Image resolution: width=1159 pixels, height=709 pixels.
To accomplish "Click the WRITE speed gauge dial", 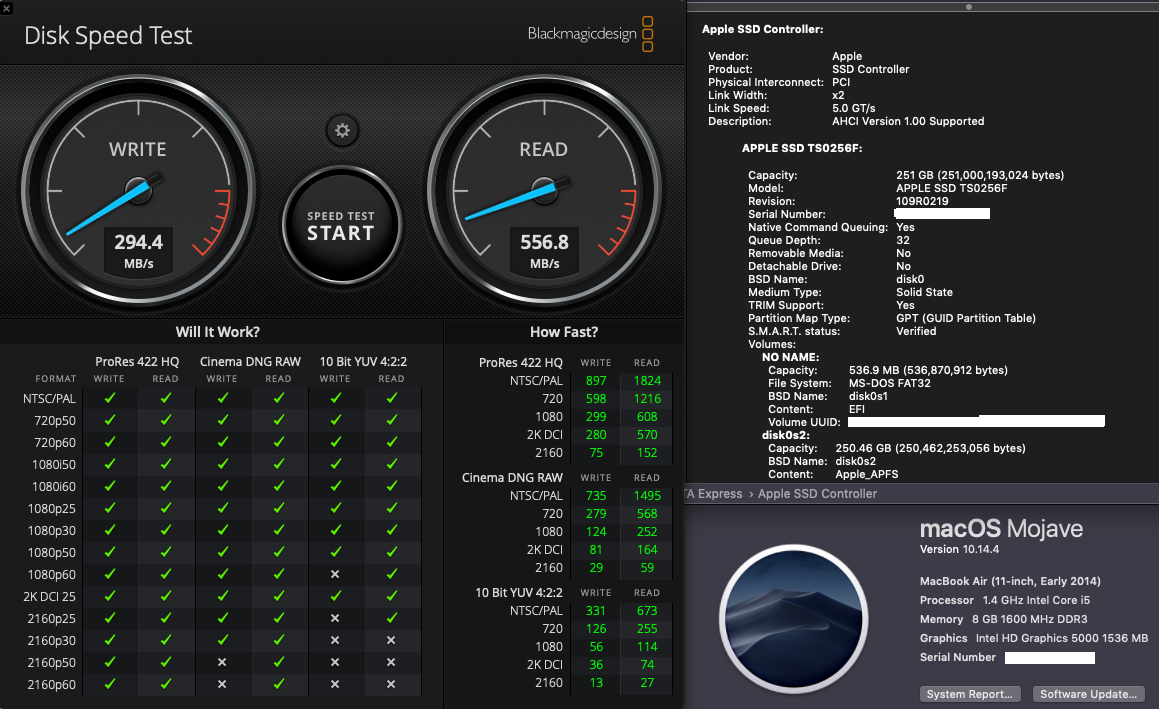I will point(138,191).
